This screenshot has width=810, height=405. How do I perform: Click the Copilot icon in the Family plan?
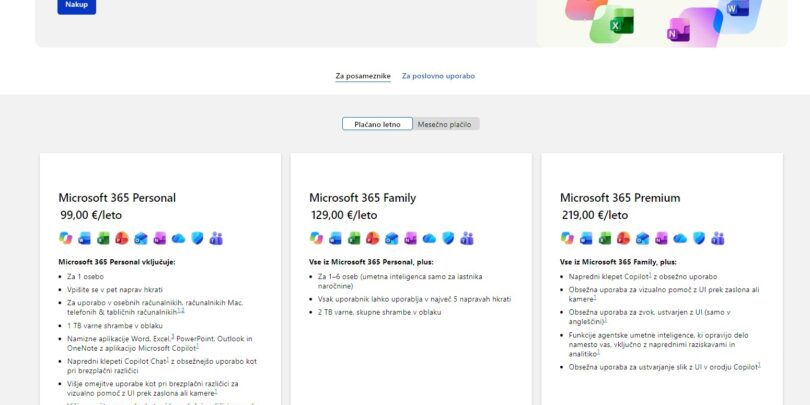pyautogui.click(x=316, y=238)
